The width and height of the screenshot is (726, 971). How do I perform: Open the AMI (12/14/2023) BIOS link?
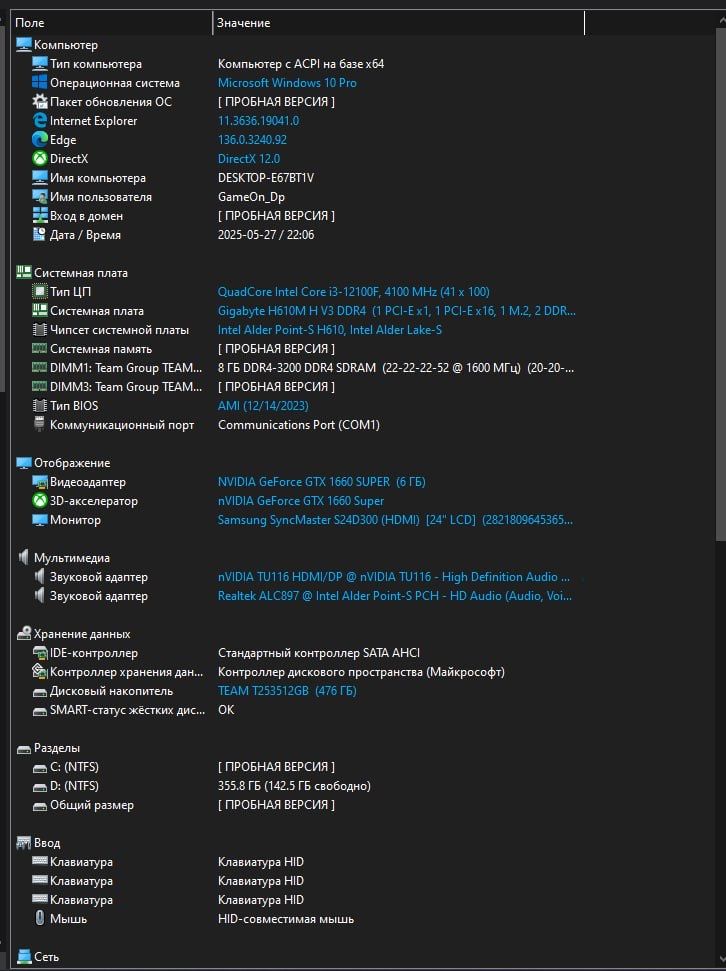click(x=263, y=406)
